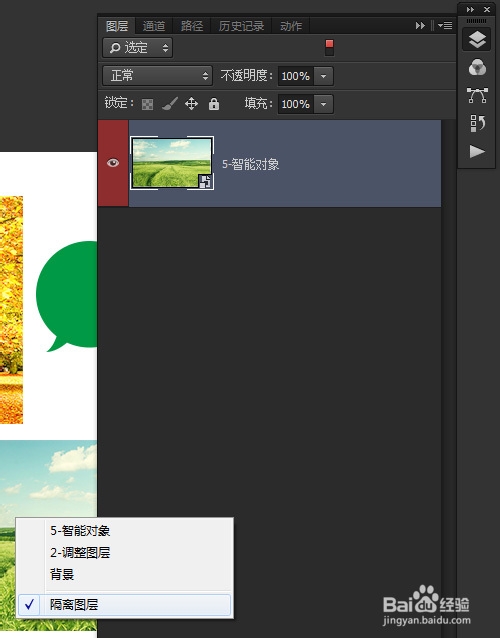The width and height of the screenshot is (500, 638).
Task: Lock position move icon
Action: (x=191, y=104)
